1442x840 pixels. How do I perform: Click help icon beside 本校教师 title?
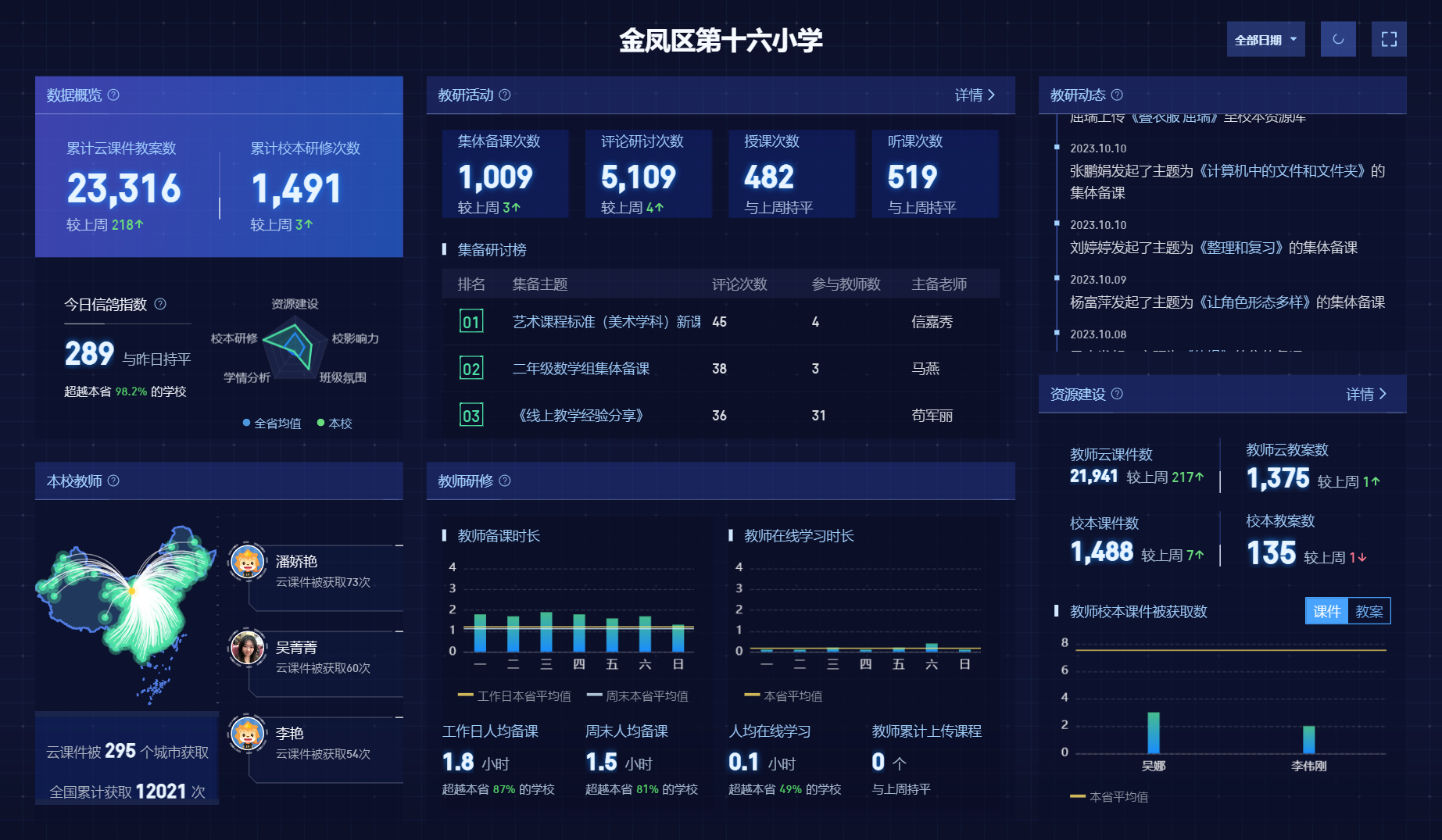[x=113, y=481]
